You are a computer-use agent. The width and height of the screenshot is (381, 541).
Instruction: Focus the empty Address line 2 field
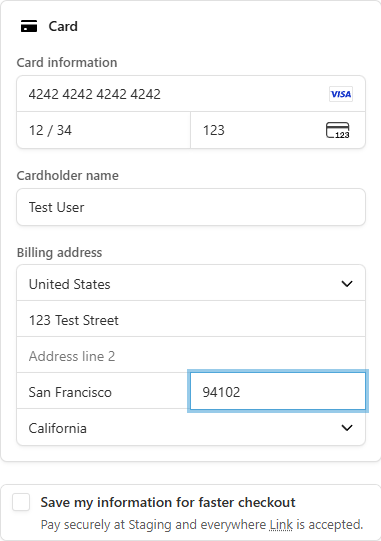pyautogui.click(x=191, y=355)
